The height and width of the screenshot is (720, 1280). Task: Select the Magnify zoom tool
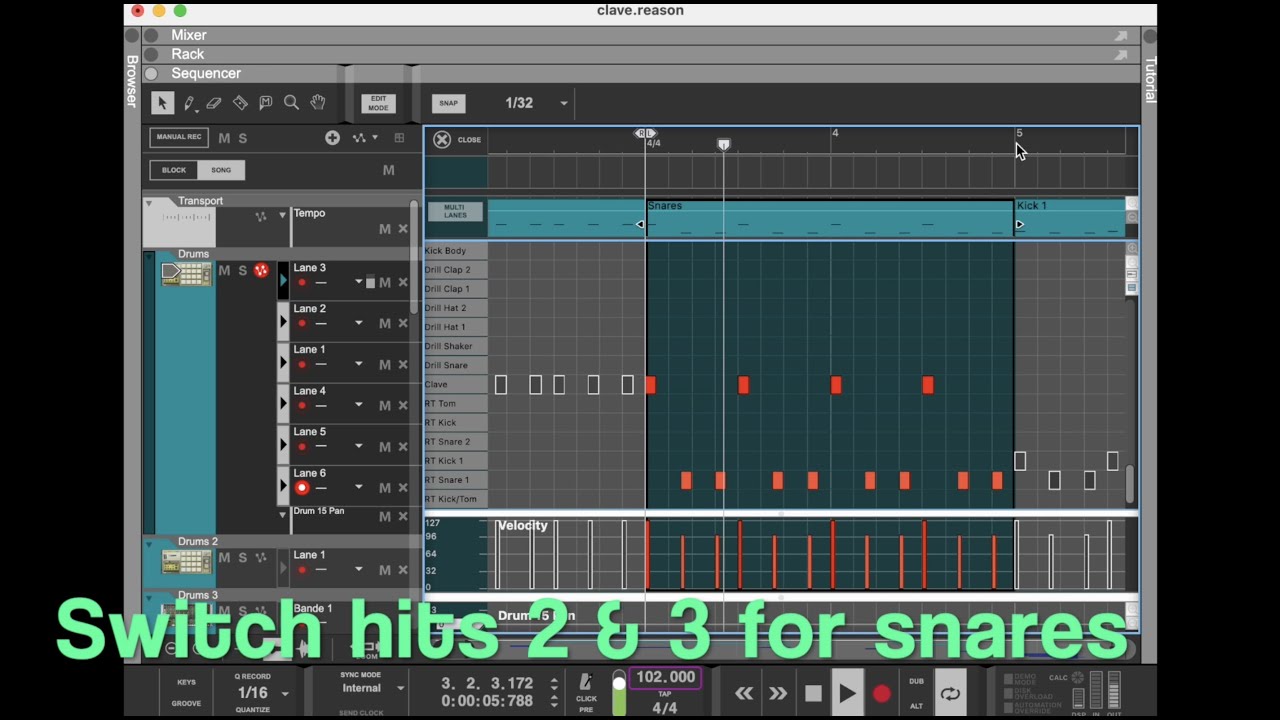click(x=292, y=103)
